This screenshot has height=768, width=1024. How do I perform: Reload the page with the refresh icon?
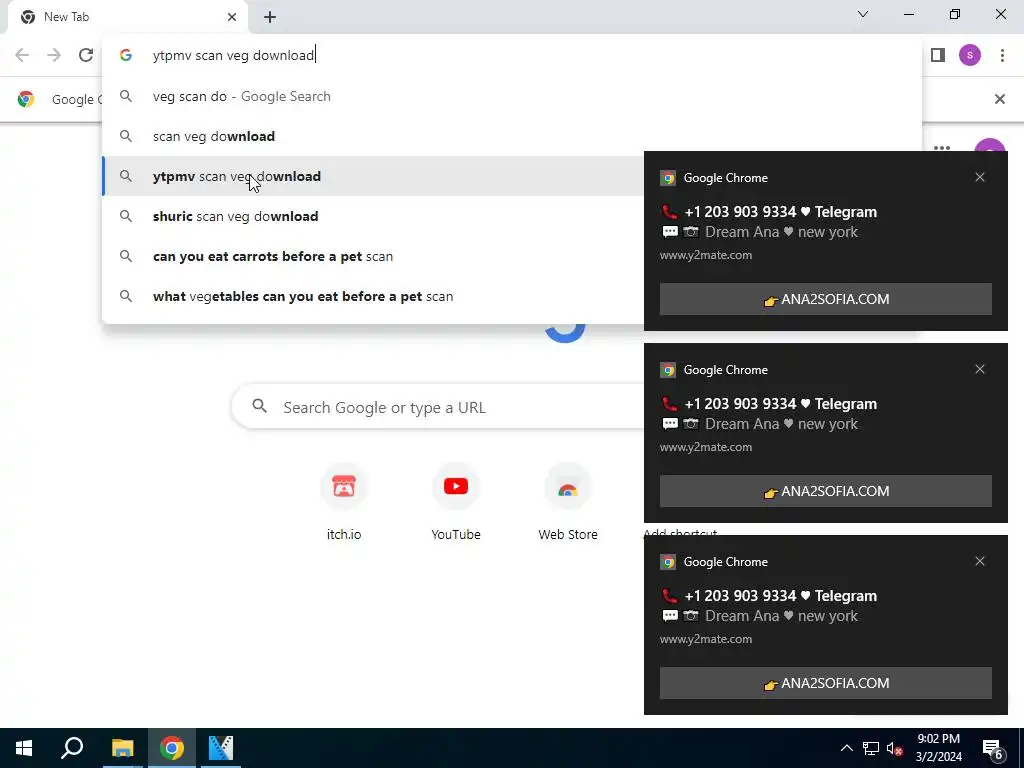point(86,56)
